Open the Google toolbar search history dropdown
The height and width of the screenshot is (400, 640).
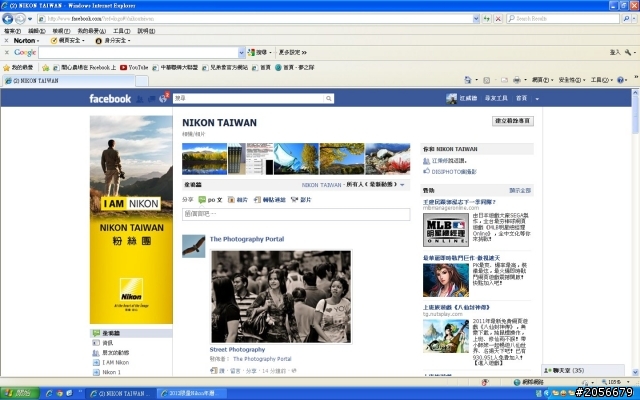241,53
